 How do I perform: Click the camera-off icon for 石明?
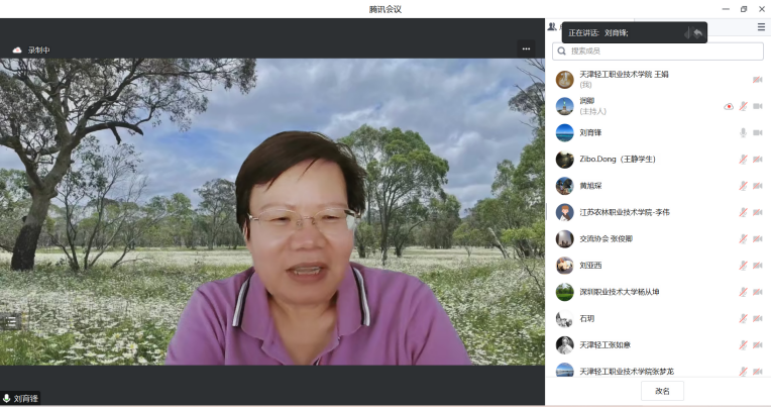click(x=757, y=319)
